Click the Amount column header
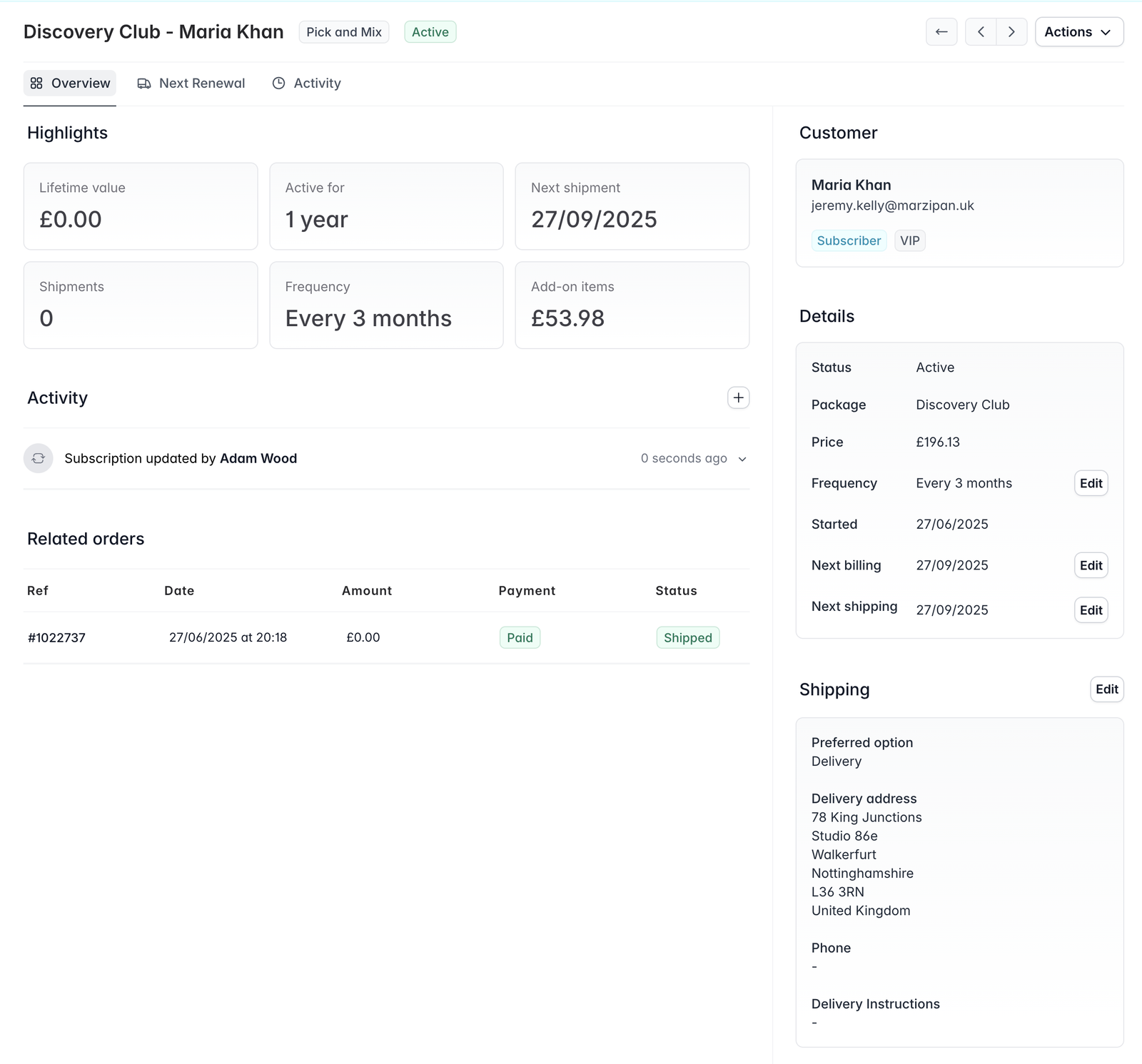The width and height of the screenshot is (1142, 1064). (x=367, y=591)
